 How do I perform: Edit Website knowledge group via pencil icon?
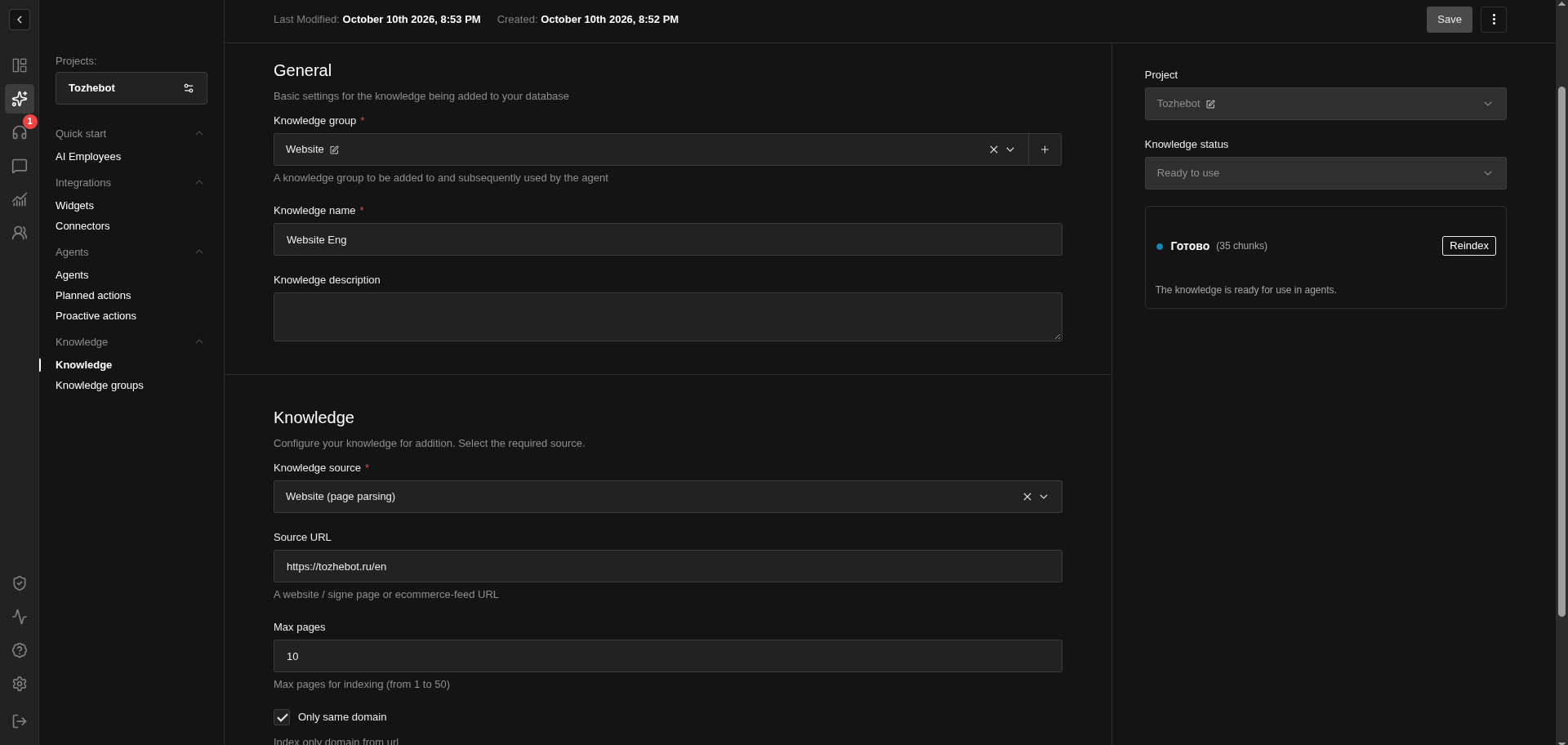point(334,149)
